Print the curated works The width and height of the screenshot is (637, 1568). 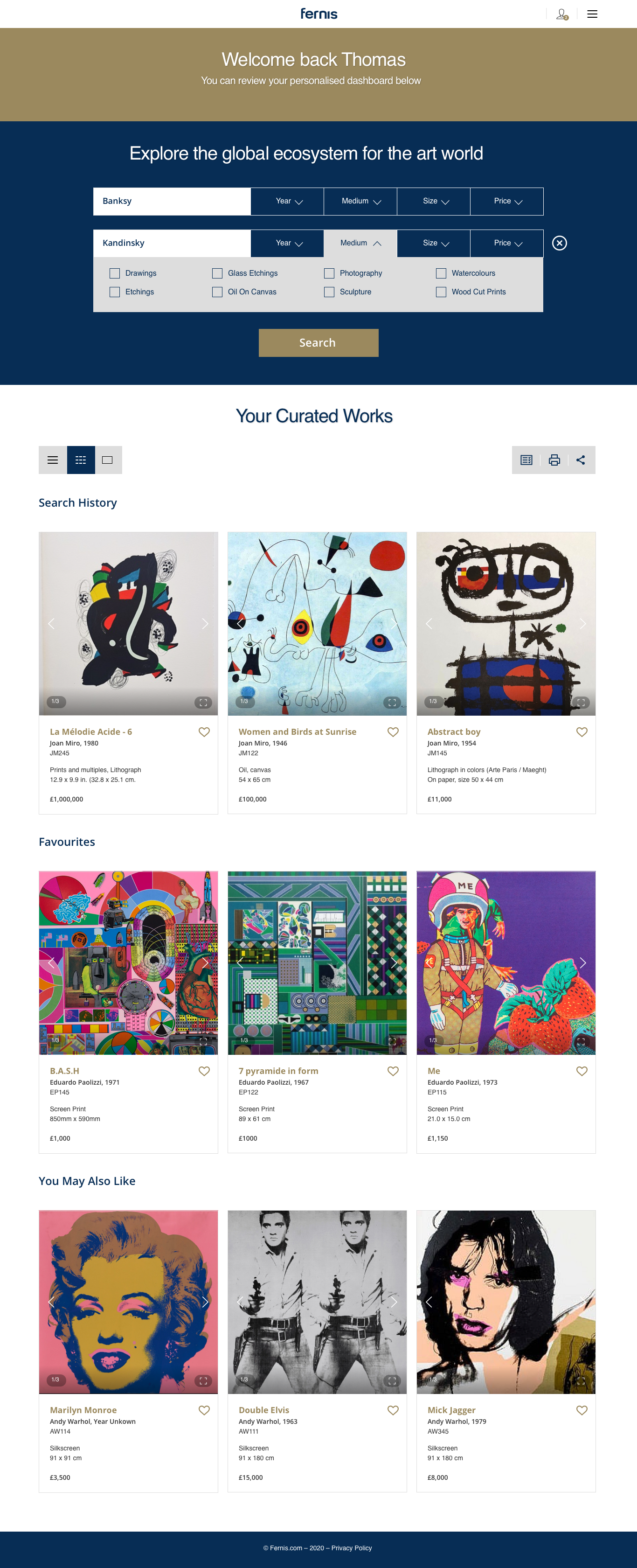554,460
